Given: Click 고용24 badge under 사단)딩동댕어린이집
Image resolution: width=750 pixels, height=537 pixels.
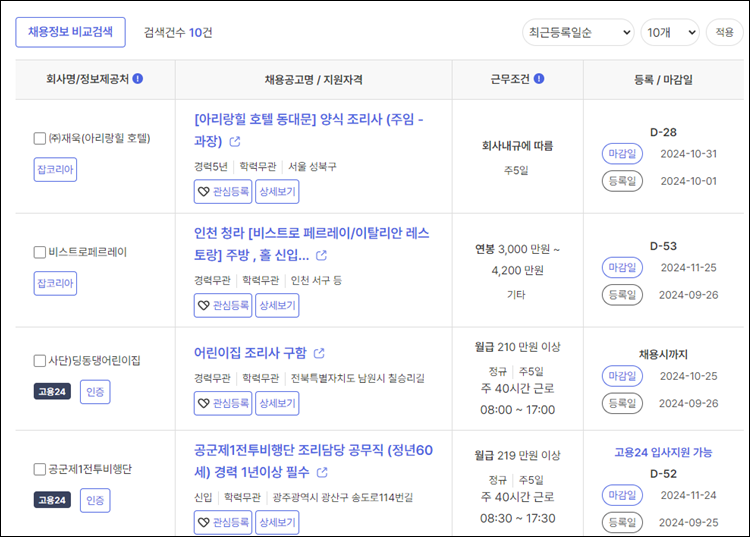Looking at the screenshot, I should tap(52, 392).
